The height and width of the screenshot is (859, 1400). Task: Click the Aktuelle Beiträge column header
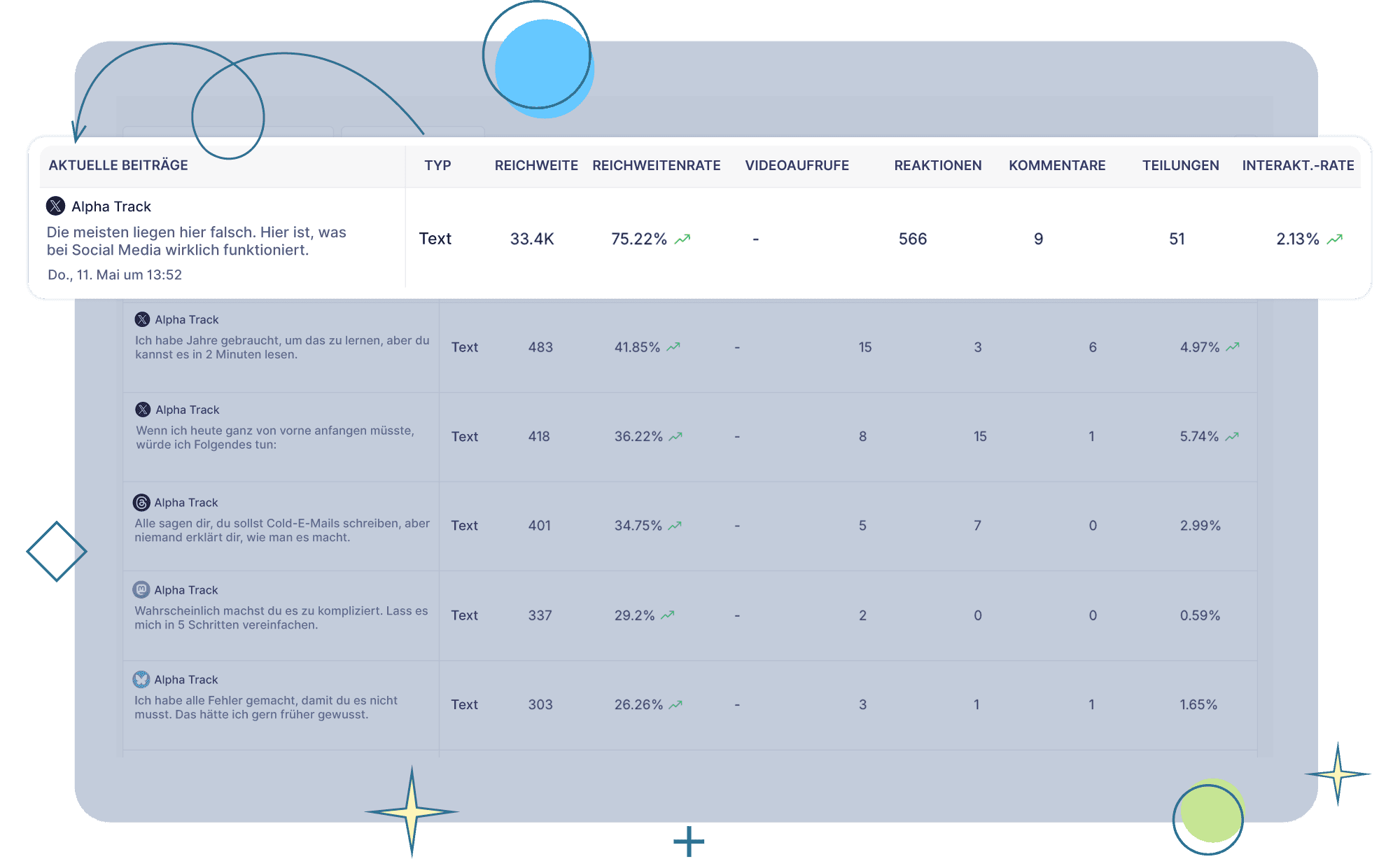click(118, 165)
